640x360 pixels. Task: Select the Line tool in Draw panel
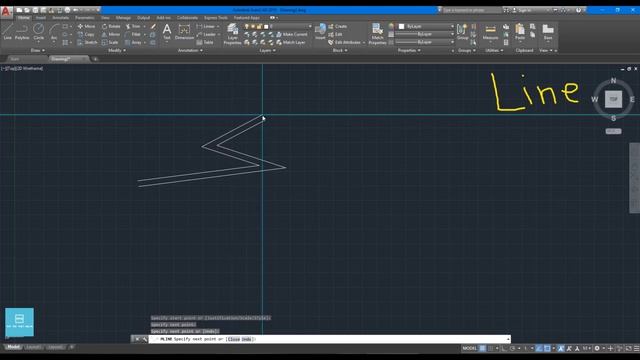pos(7,31)
